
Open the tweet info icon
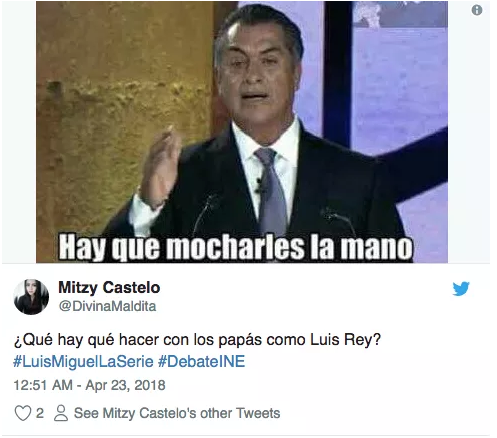click(477, 10)
